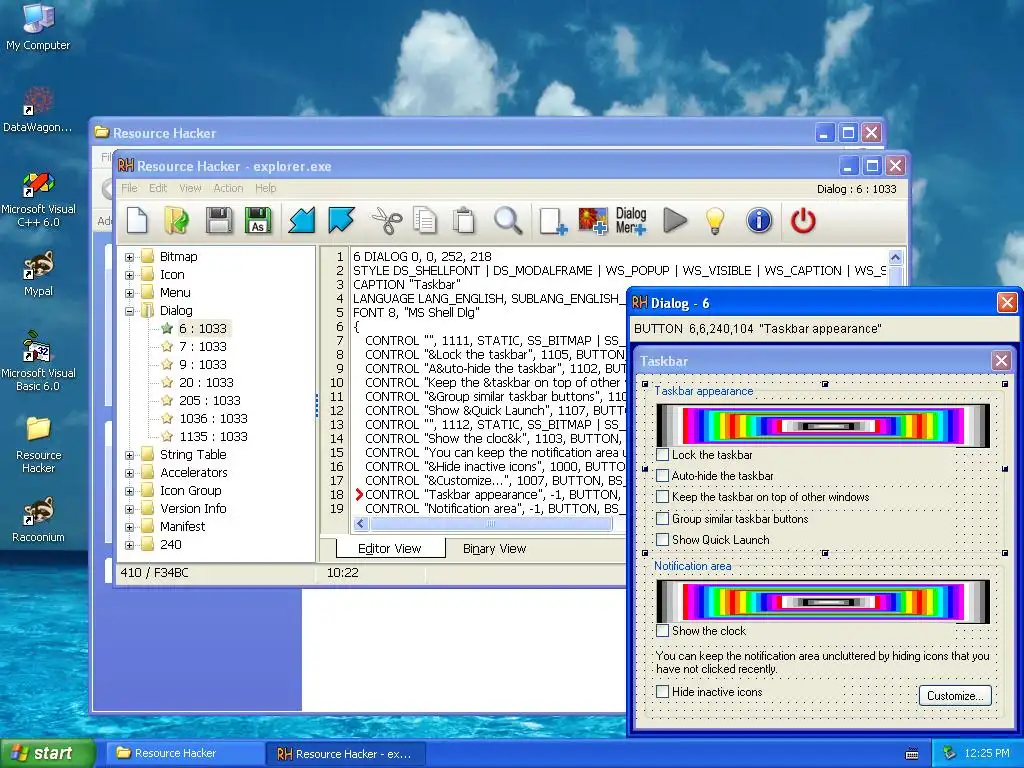This screenshot has height=768, width=1024.
Task: Expand the Menu tree folder
Action: (129, 293)
